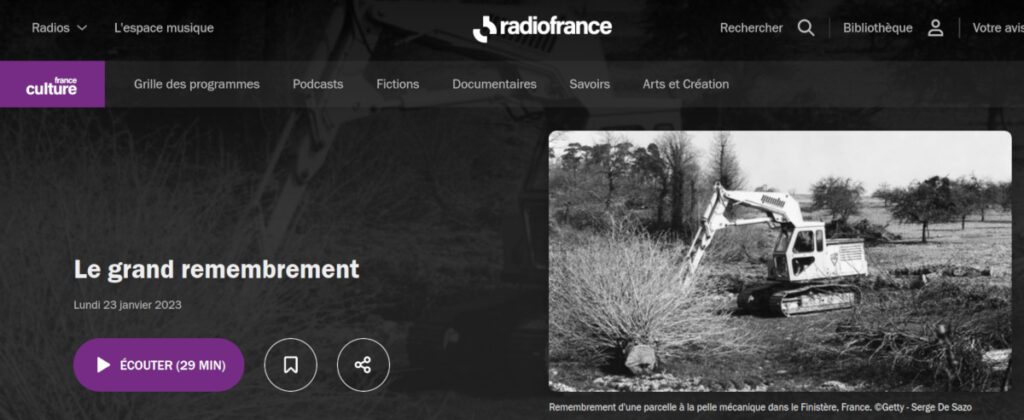This screenshot has height=420, width=1024.
Task: Open the France Culture logo badge
Action: tap(52, 84)
